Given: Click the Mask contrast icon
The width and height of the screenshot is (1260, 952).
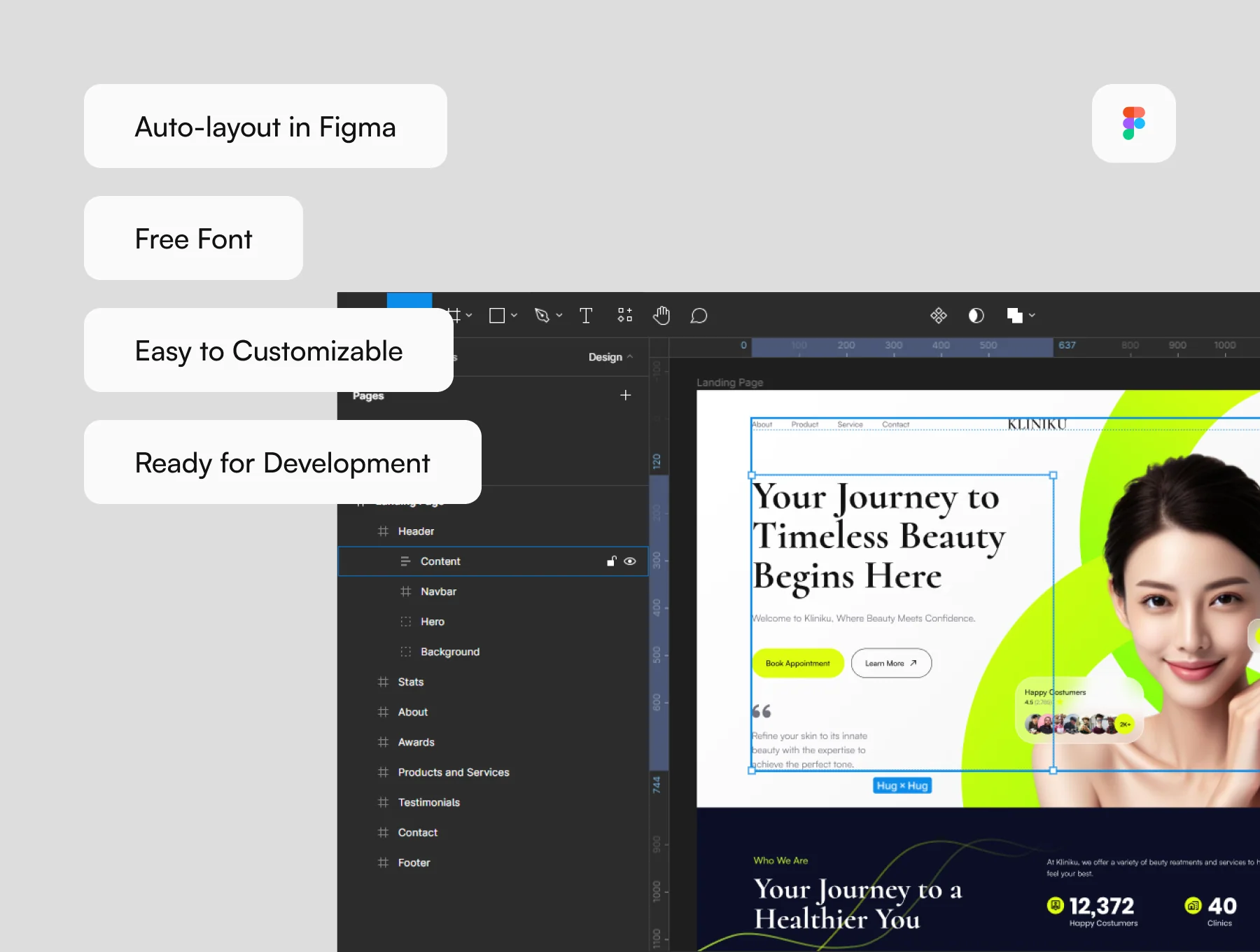Looking at the screenshot, I should pos(976,316).
